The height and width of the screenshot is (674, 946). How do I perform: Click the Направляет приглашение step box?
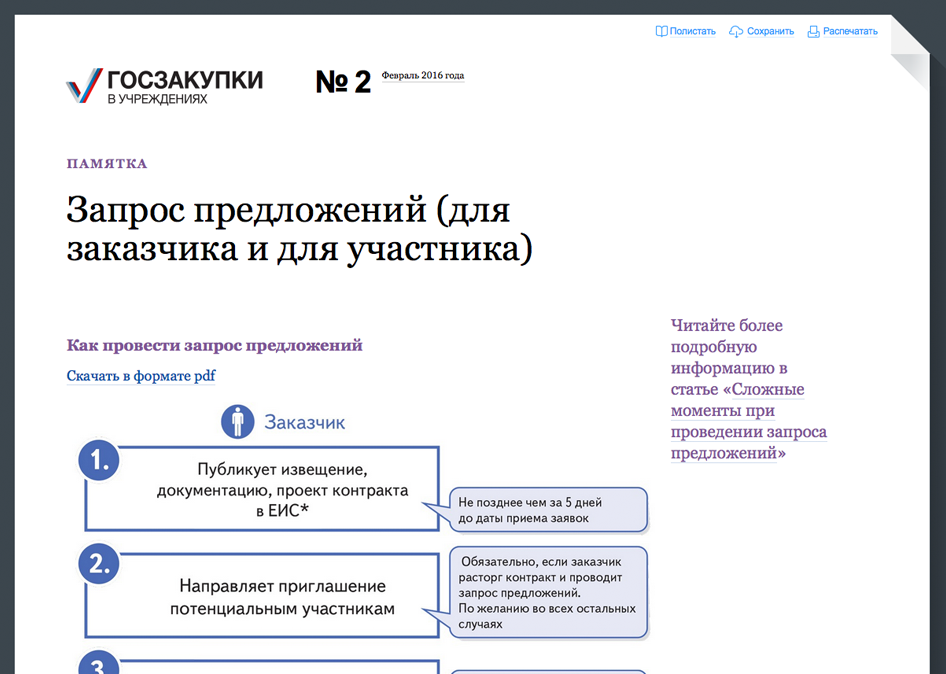[282, 597]
